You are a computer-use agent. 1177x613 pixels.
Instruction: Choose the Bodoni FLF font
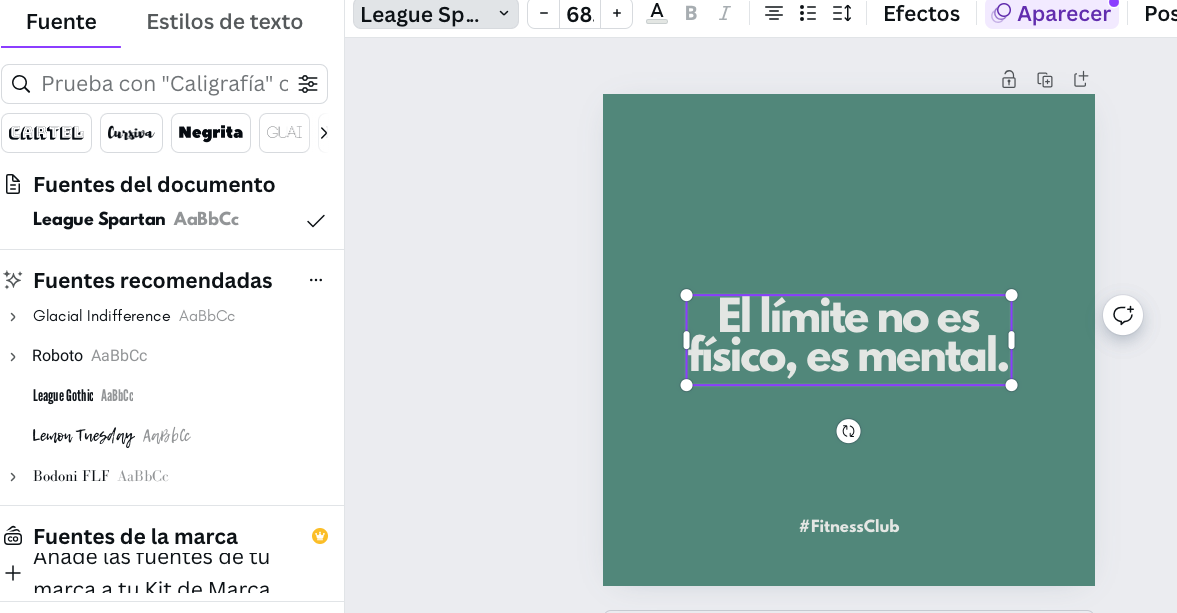point(101,476)
